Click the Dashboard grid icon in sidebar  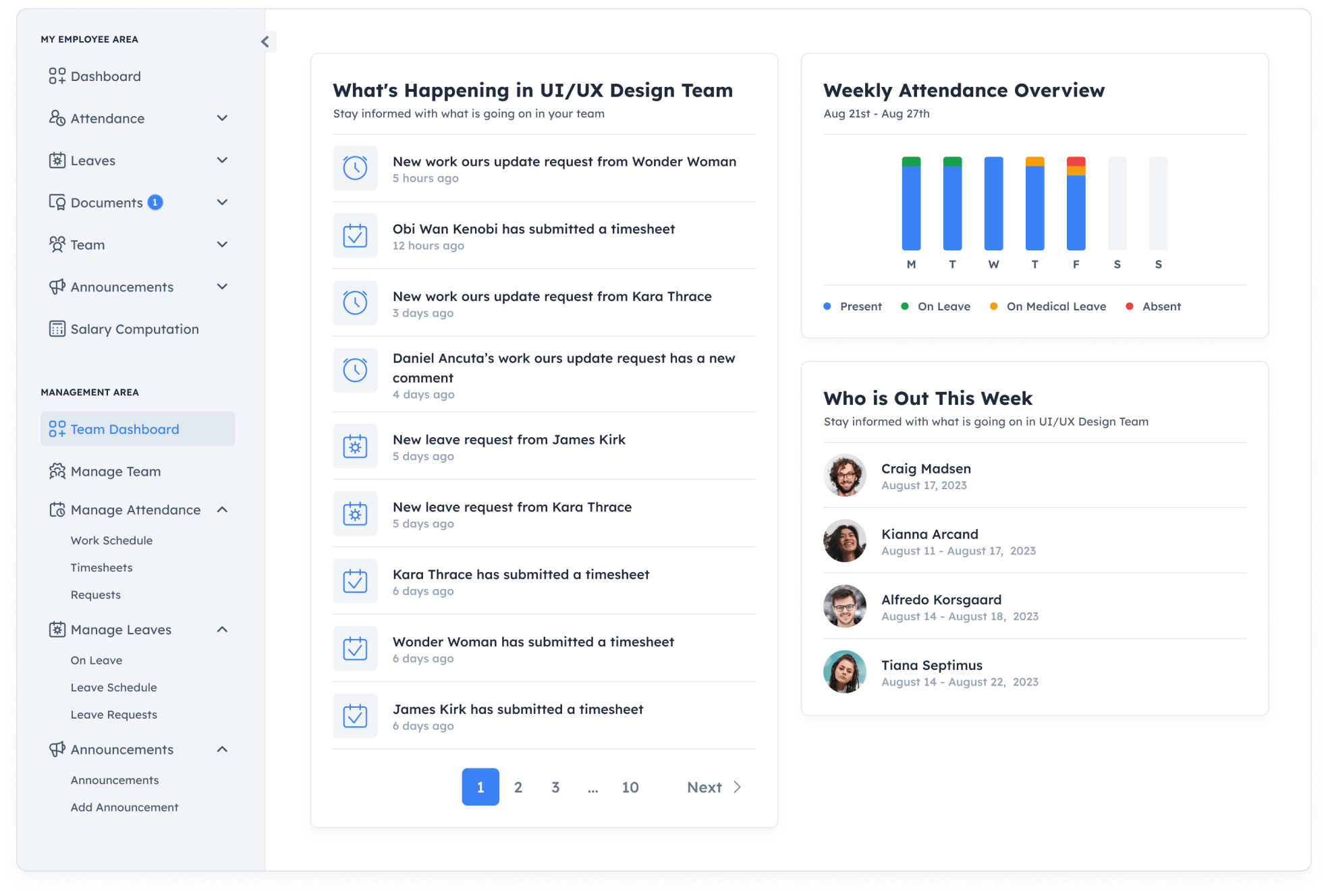point(57,76)
